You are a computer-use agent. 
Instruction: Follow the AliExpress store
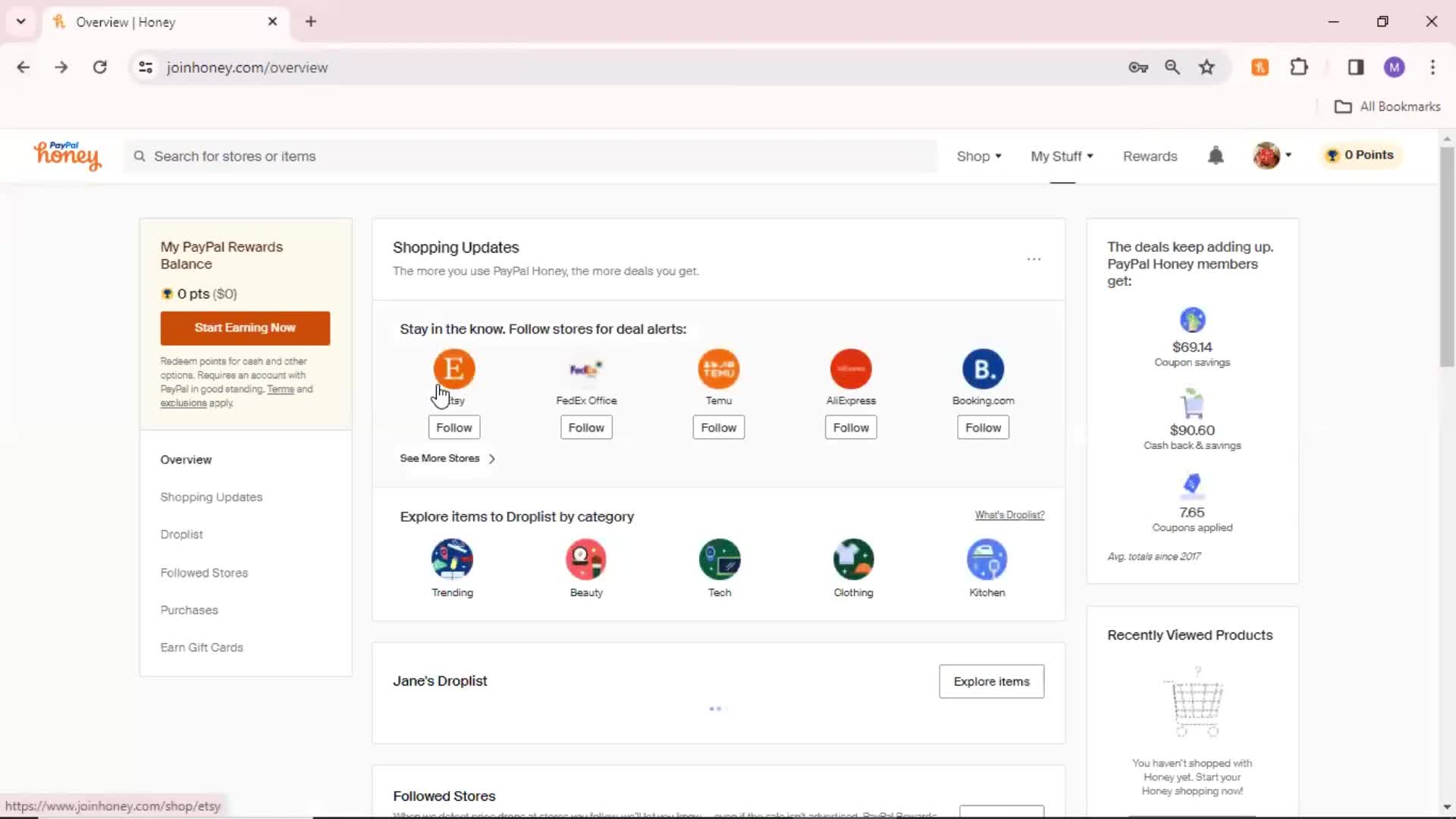tap(851, 428)
